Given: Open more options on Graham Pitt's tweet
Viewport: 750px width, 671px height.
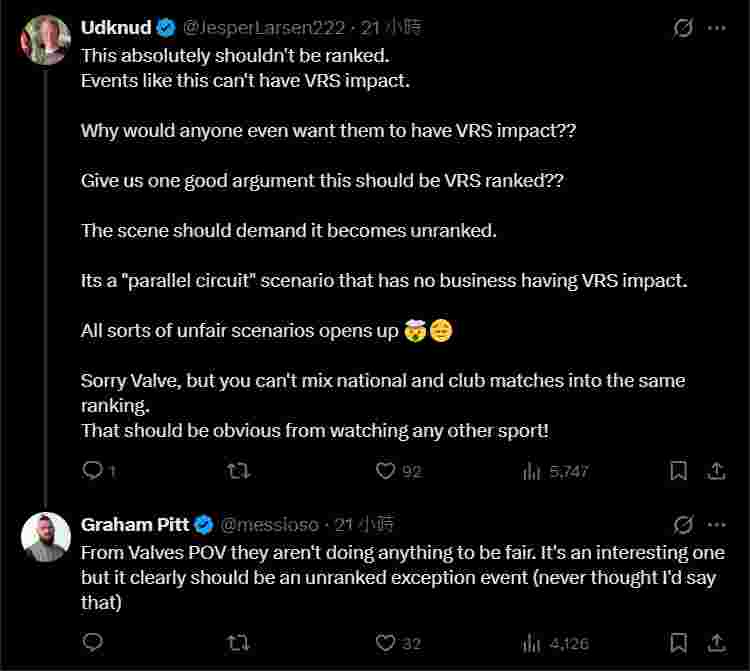Looking at the screenshot, I should [x=716, y=524].
